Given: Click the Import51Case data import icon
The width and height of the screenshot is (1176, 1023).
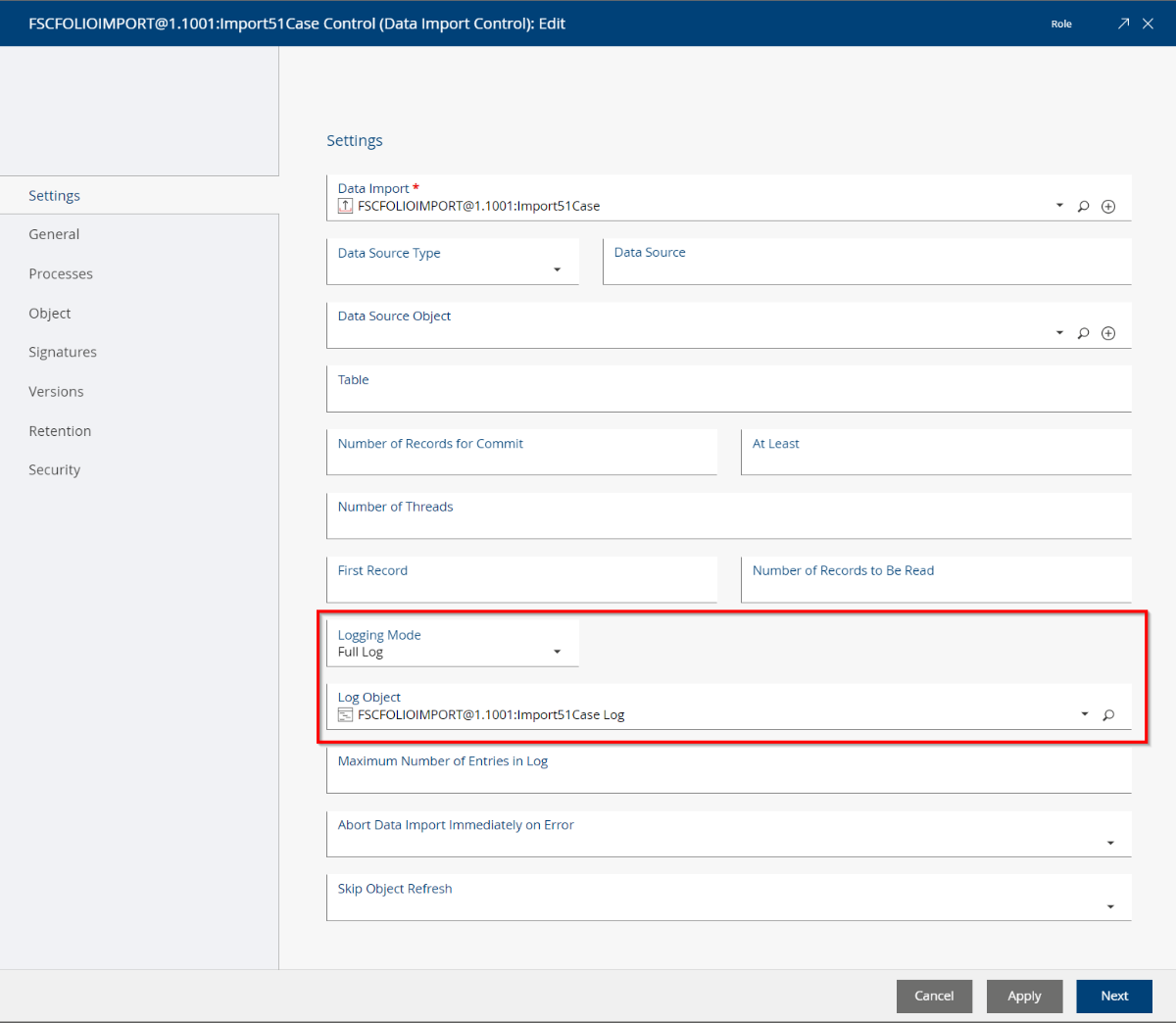Looking at the screenshot, I should (345, 206).
